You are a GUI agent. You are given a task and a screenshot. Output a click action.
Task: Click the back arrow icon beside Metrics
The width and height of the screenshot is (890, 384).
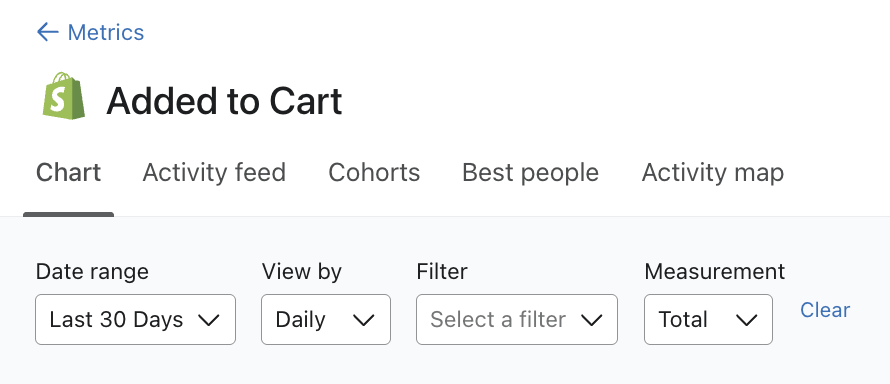pos(48,32)
